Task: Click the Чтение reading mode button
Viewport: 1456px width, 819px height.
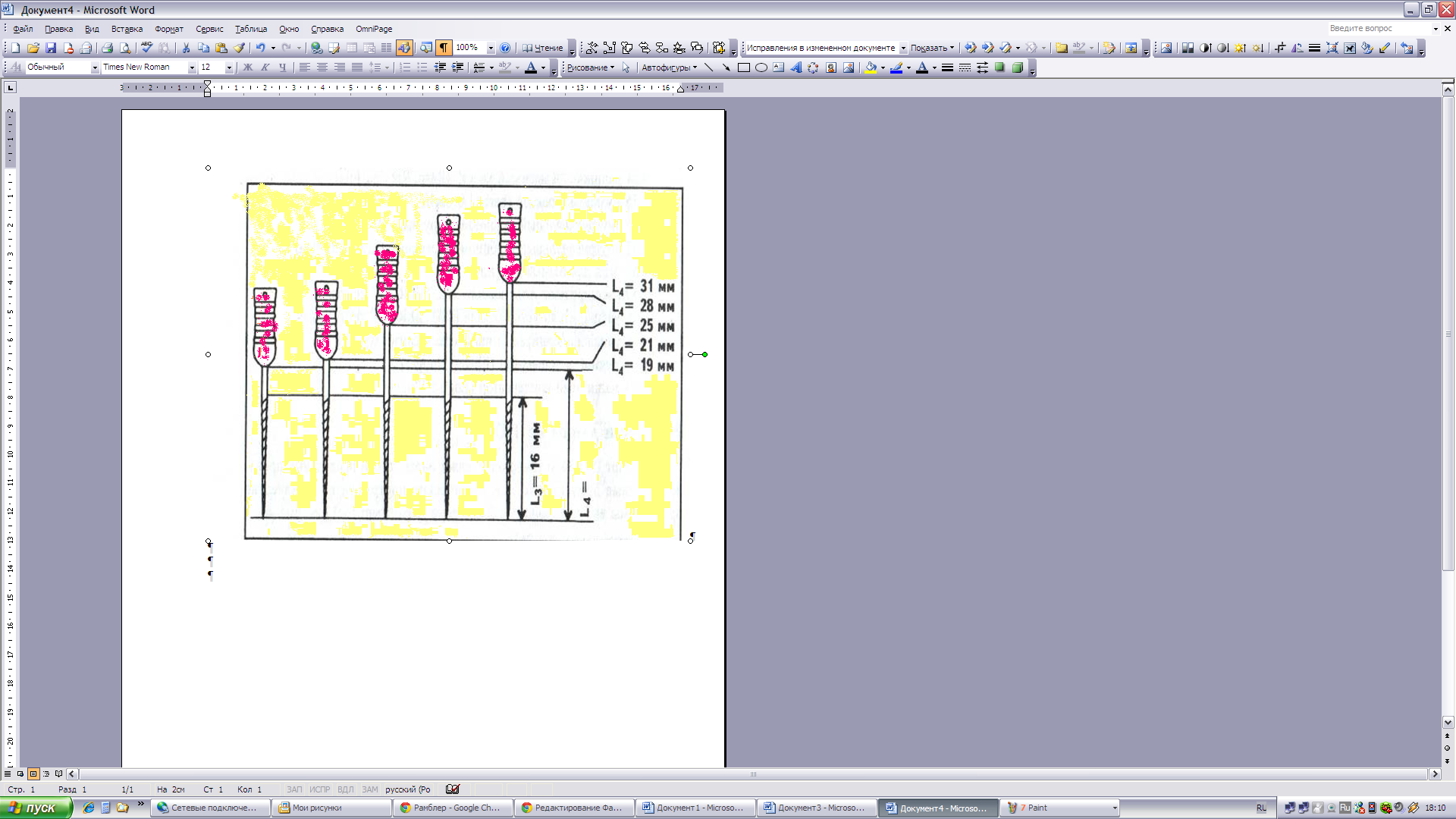Action: [x=542, y=48]
